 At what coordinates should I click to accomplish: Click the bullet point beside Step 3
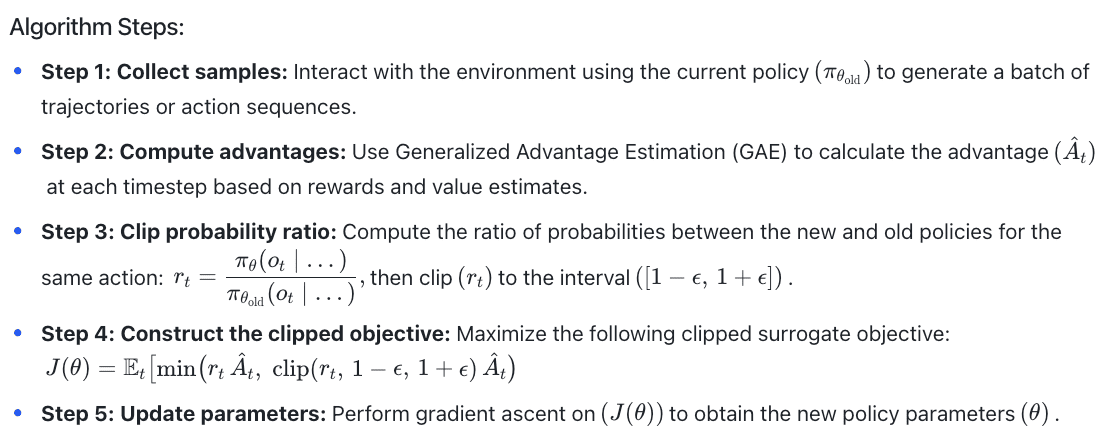coord(17,232)
